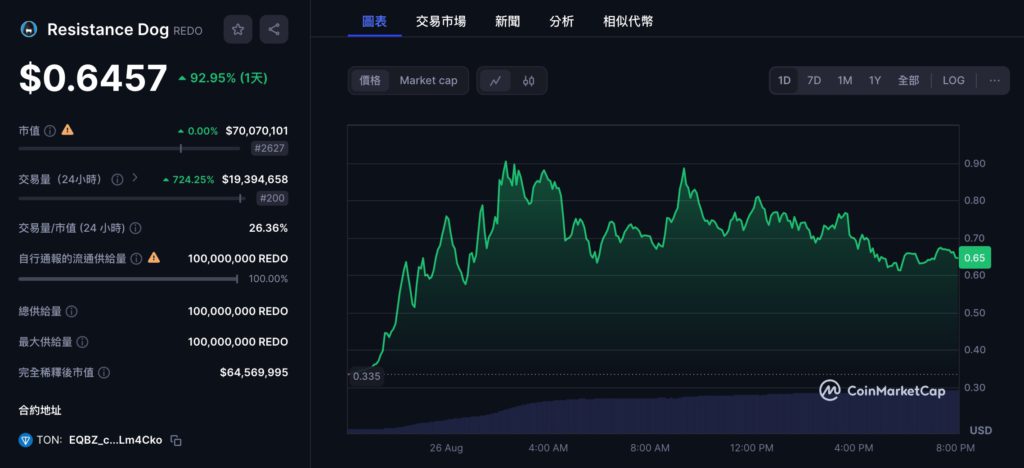Click the 市值 rank progress slider bar
Image resolution: width=1024 pixels, height=468 pixels.
(129, 149)
